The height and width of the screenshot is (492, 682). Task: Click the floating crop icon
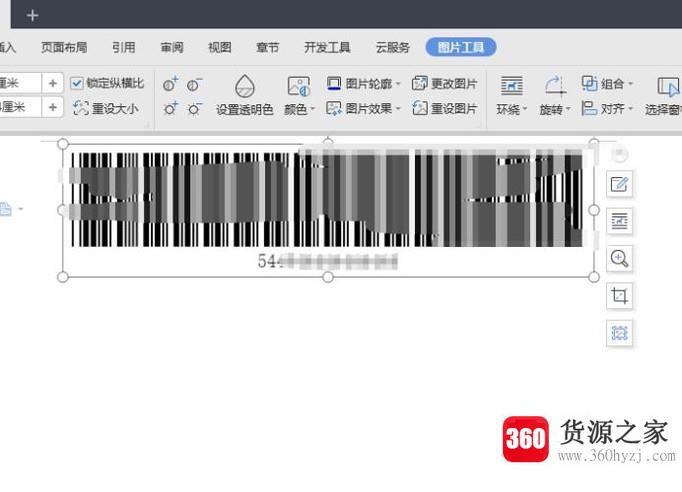point(619,296)
